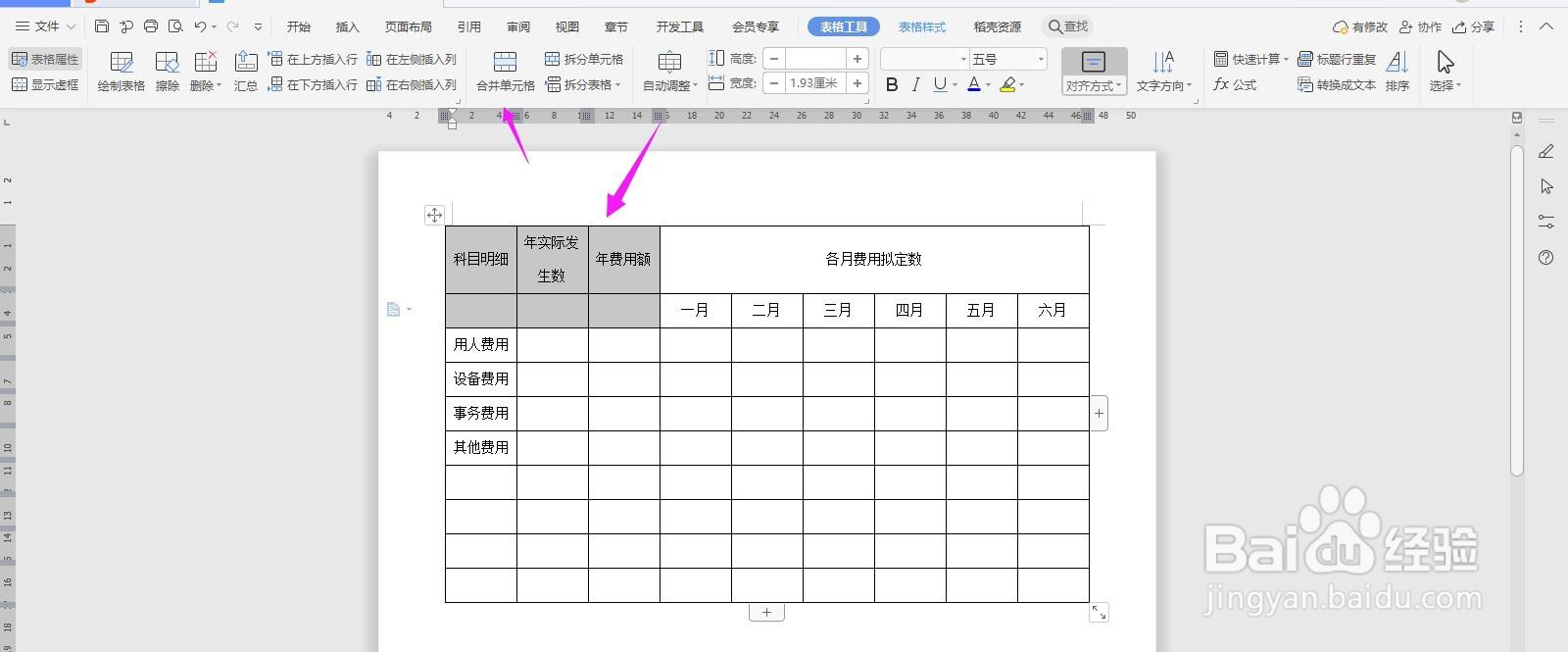Screen dimensions: 1568x652
Task: Click the width field showing 1.93厘米
Action: [x=815, y=83]
